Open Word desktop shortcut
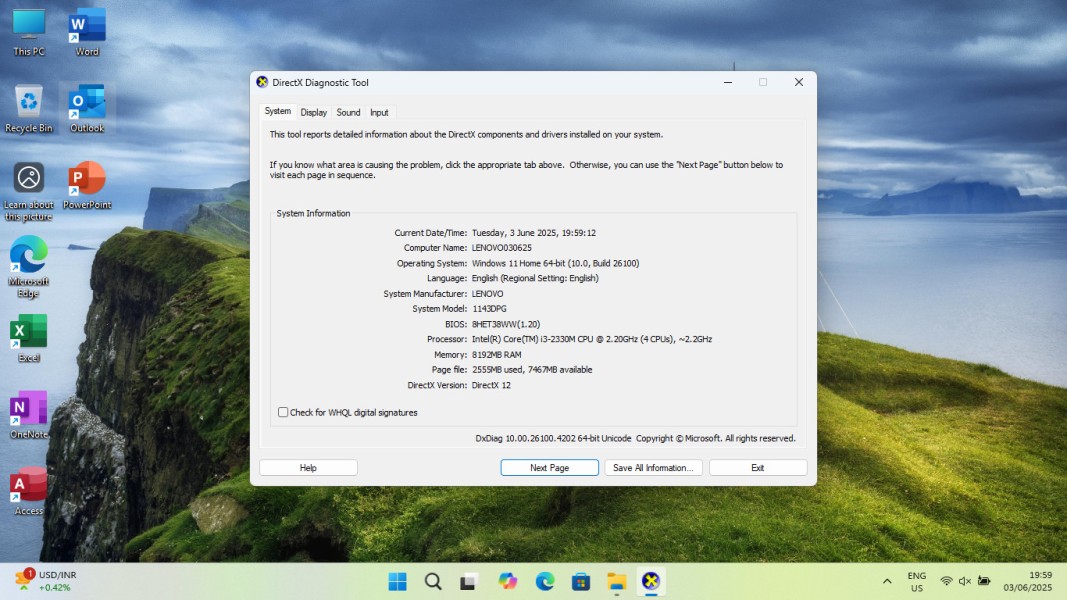Screen dimensions: 1067x600 tap(87, 32)
